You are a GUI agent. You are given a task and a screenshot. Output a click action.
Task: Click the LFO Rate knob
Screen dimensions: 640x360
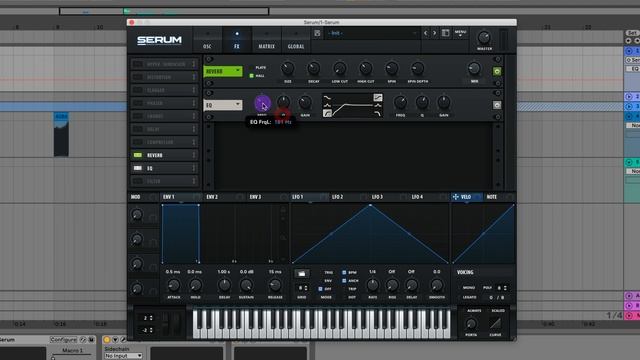372,285
